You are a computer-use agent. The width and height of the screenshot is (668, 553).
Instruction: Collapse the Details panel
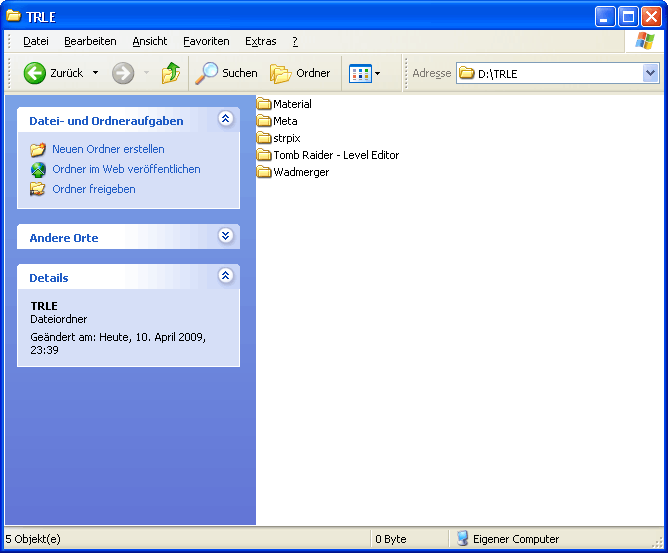(225, 276)
